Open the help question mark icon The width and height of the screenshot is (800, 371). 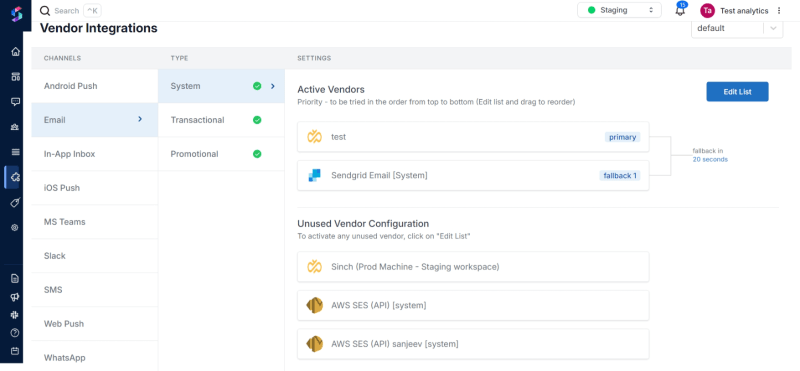tap(15, 333)
